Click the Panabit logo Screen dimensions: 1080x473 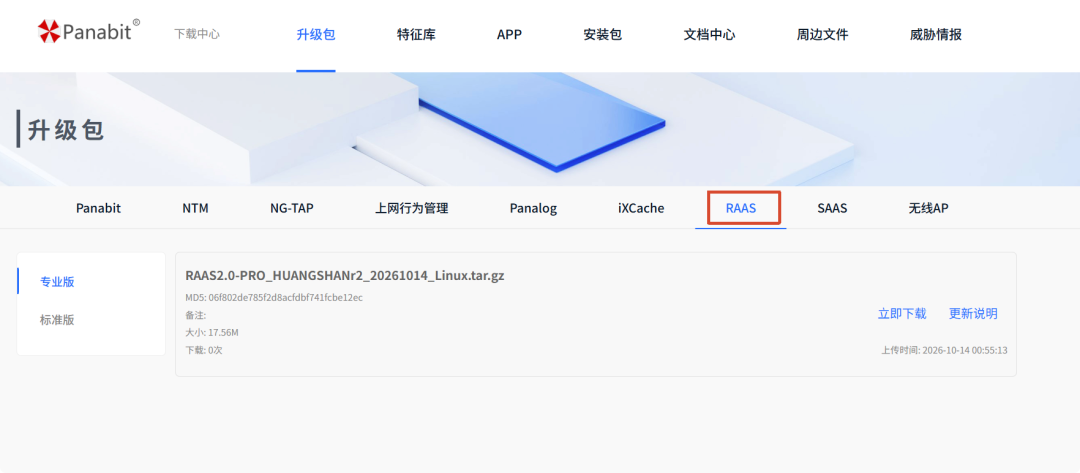click(x=88, y=31)
